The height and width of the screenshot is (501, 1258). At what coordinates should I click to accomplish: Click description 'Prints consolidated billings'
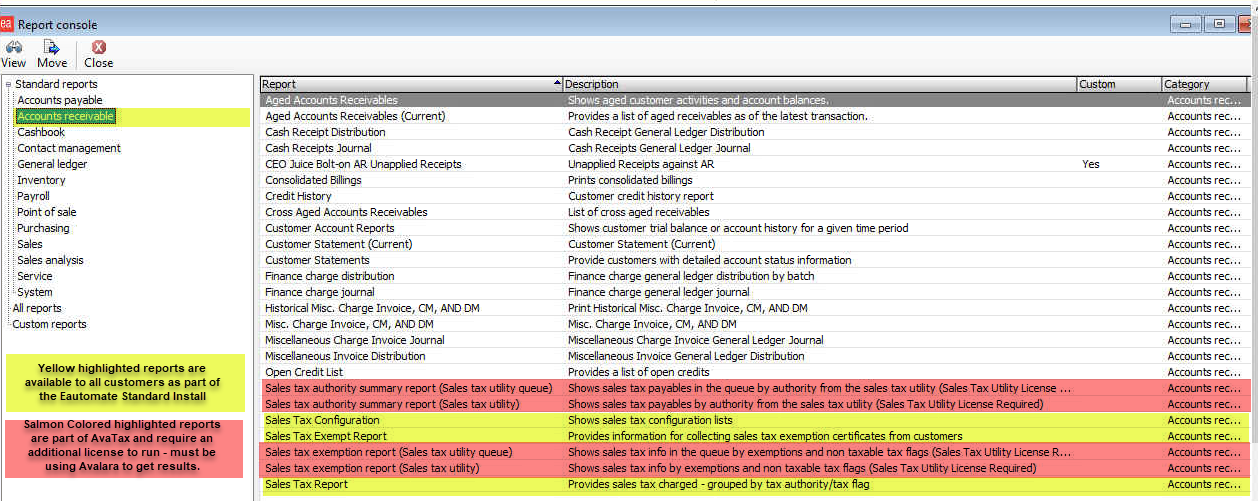(630, 180)
